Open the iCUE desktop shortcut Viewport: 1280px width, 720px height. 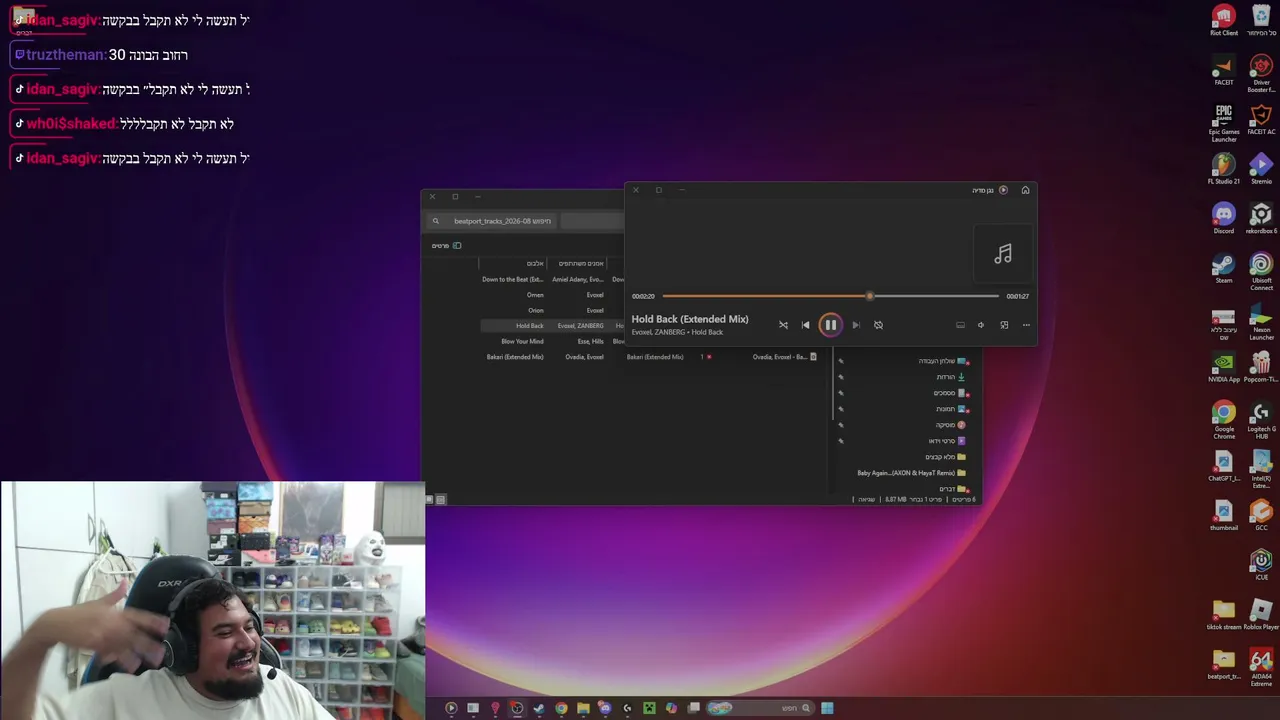(x=1261, y=565)
